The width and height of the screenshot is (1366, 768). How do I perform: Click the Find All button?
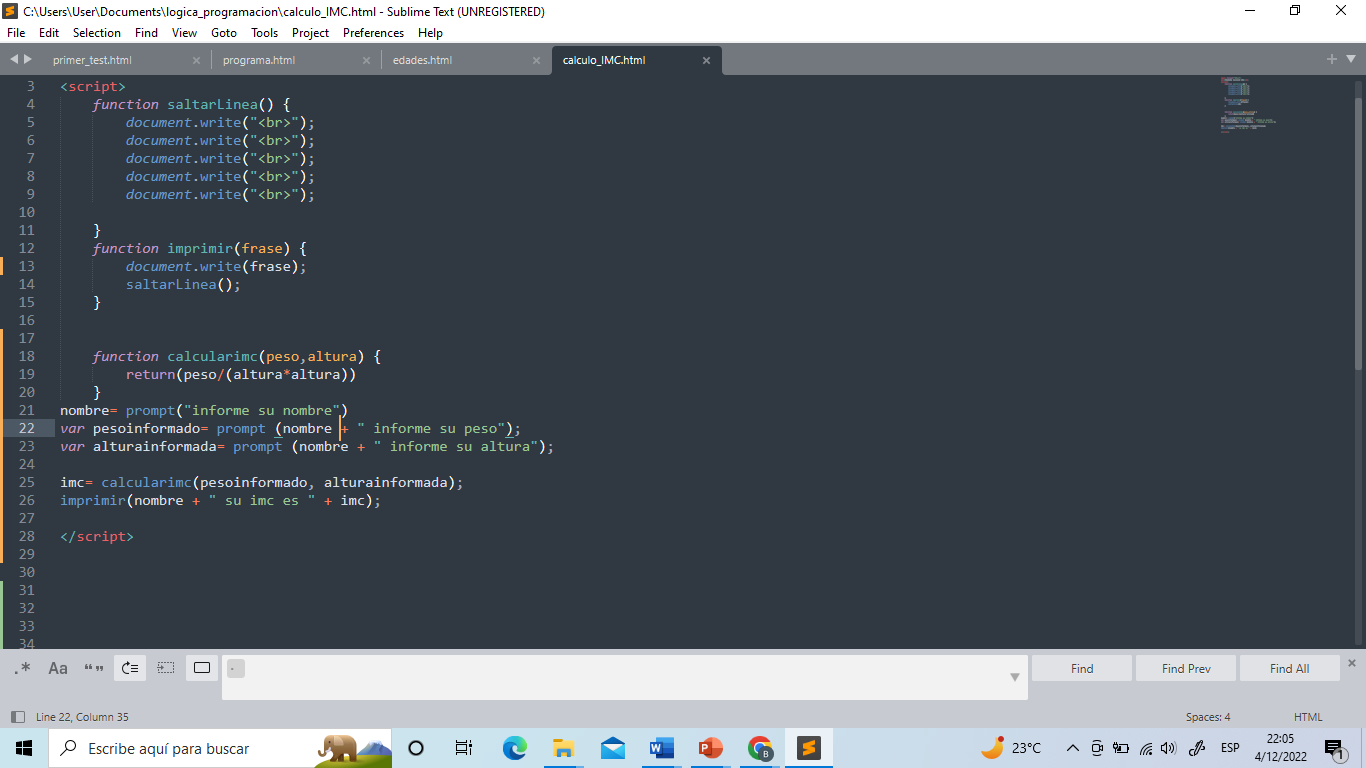pos(1289,668)
